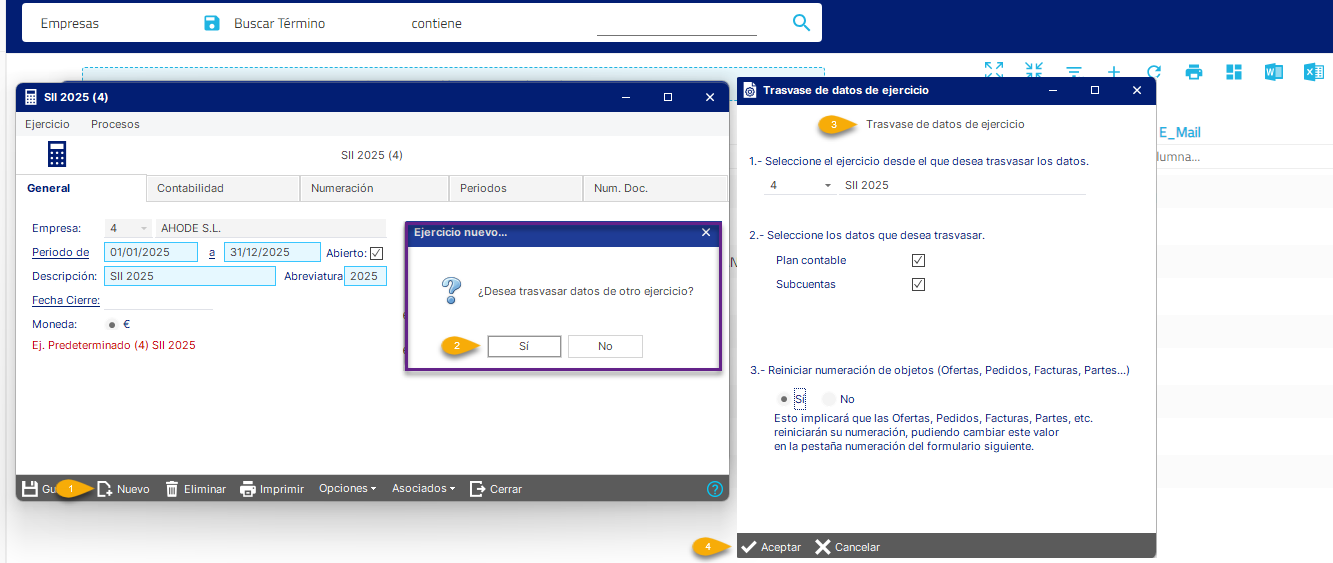Click the start date field 01/01/2025
This screenshot has width=1333, height=563.
(151, 252)
